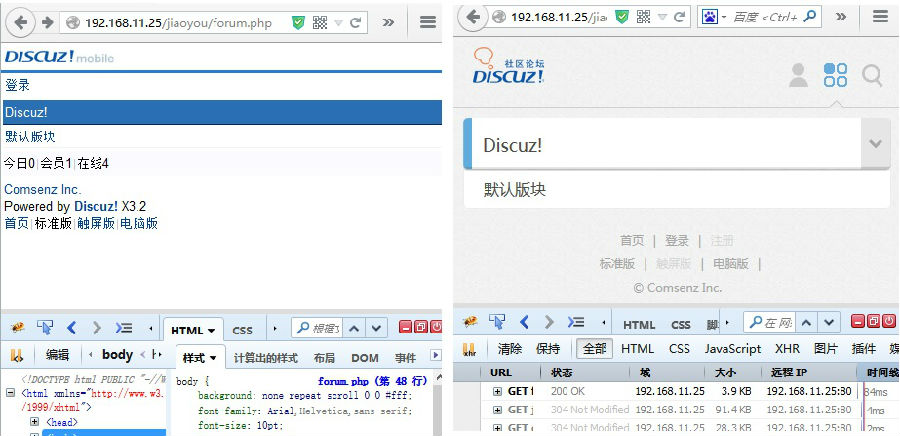Go forward in the forum.php browser window

48,22
